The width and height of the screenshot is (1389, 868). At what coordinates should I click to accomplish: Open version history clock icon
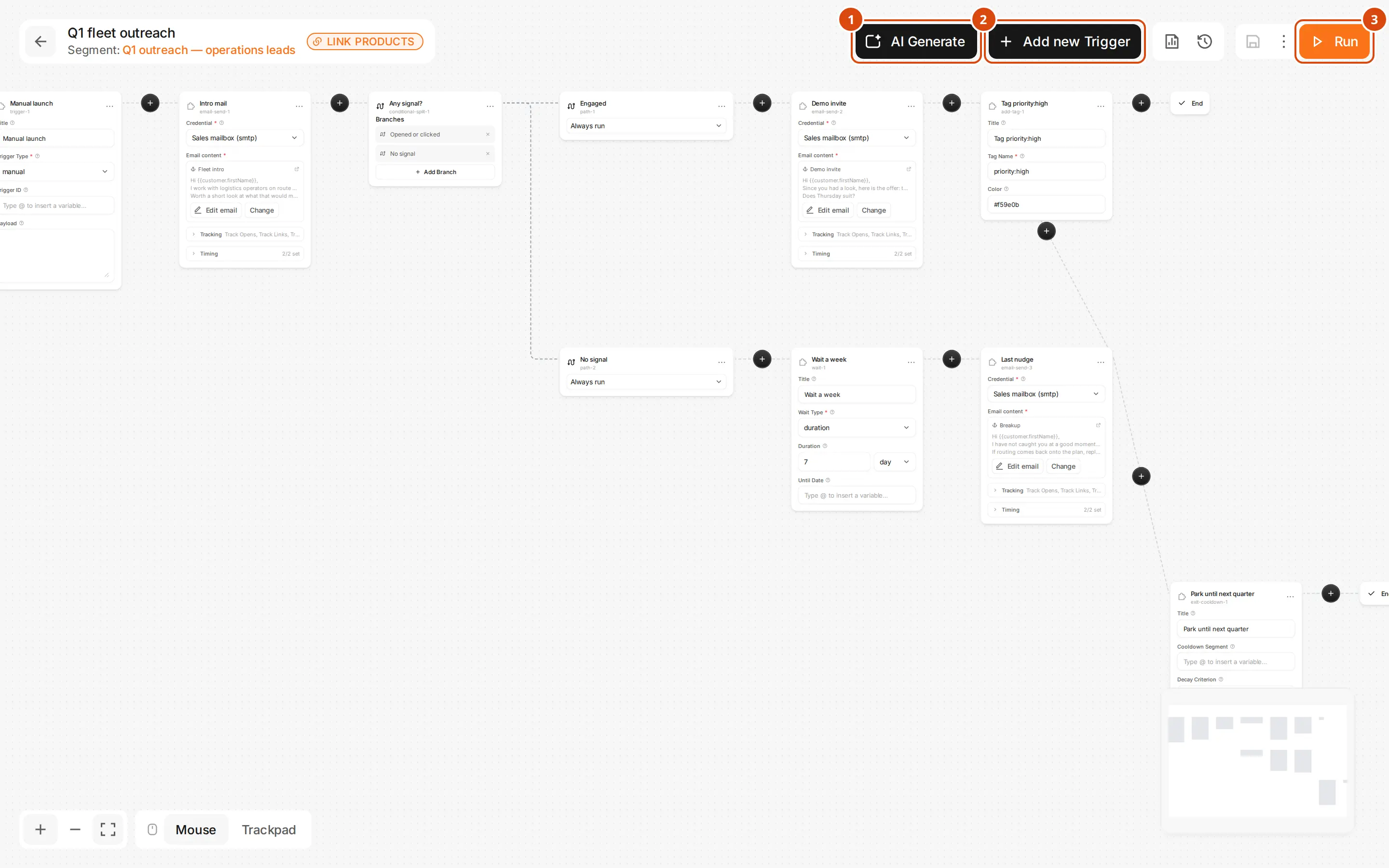pyautogui.click(x=1204, y=41)
